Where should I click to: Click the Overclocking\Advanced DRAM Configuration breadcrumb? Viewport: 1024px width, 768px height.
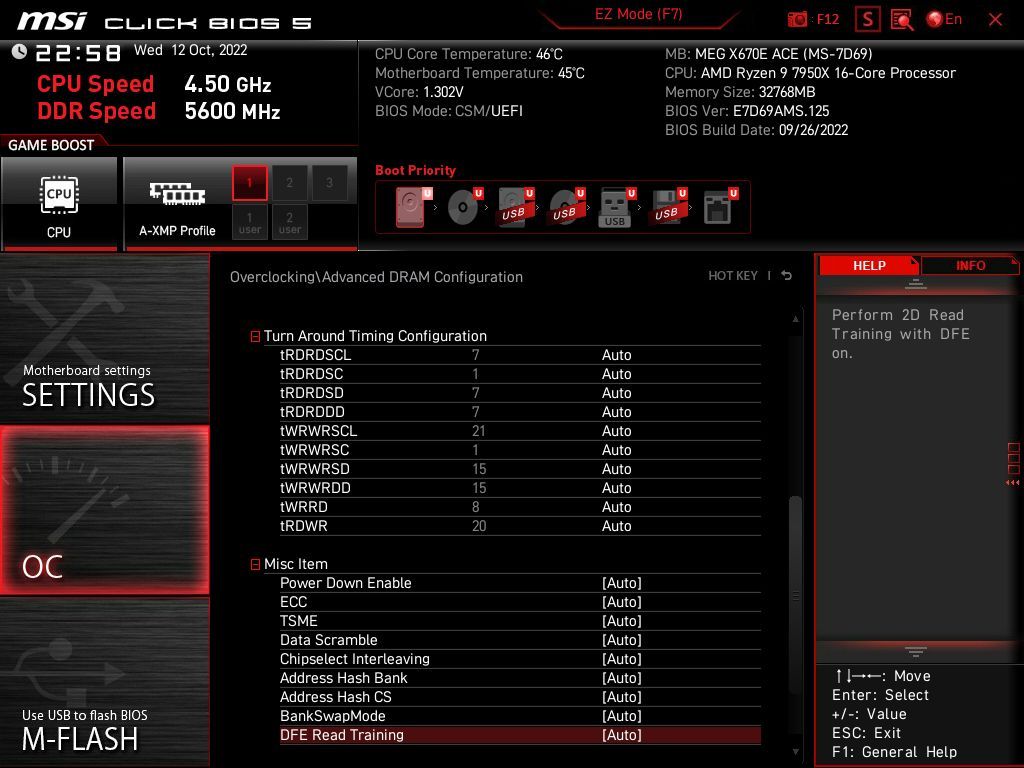[376, 277]
